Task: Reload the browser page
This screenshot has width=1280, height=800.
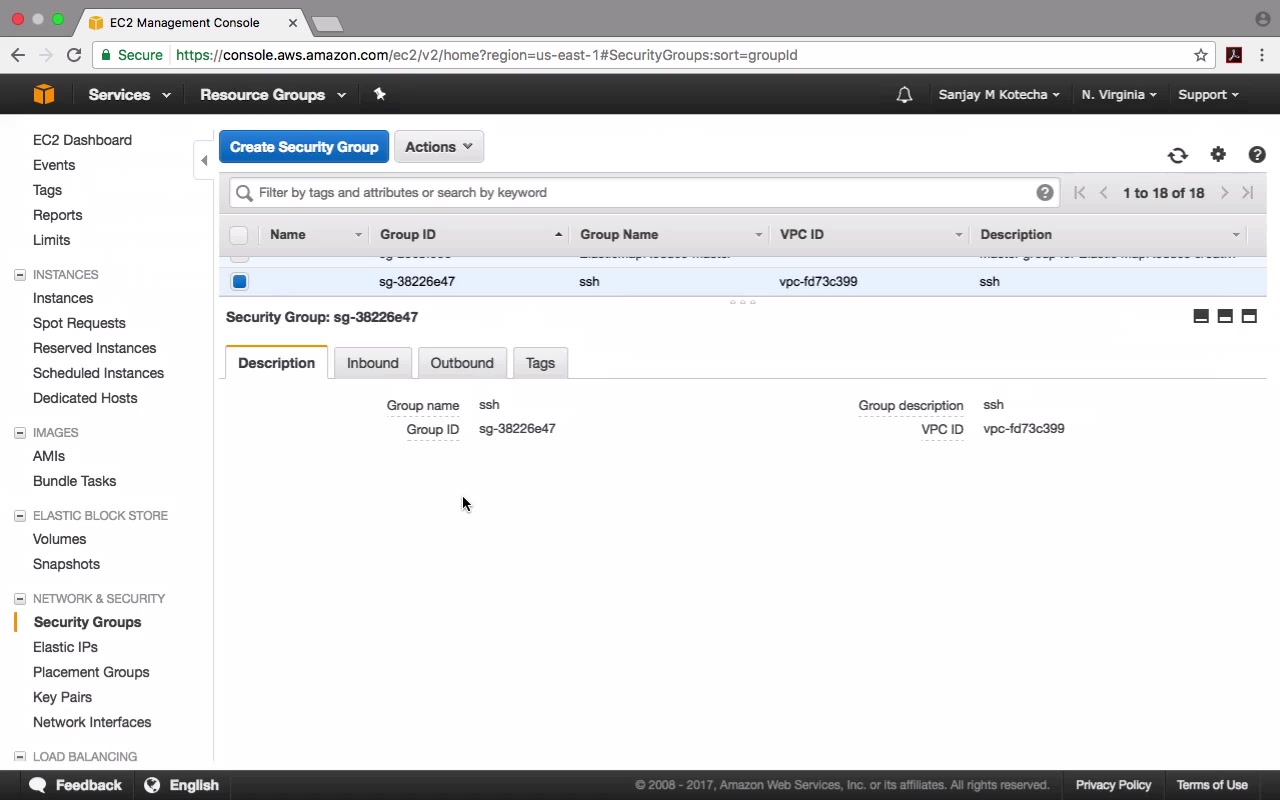Action: pyautogui.click(x=74, y=55)
